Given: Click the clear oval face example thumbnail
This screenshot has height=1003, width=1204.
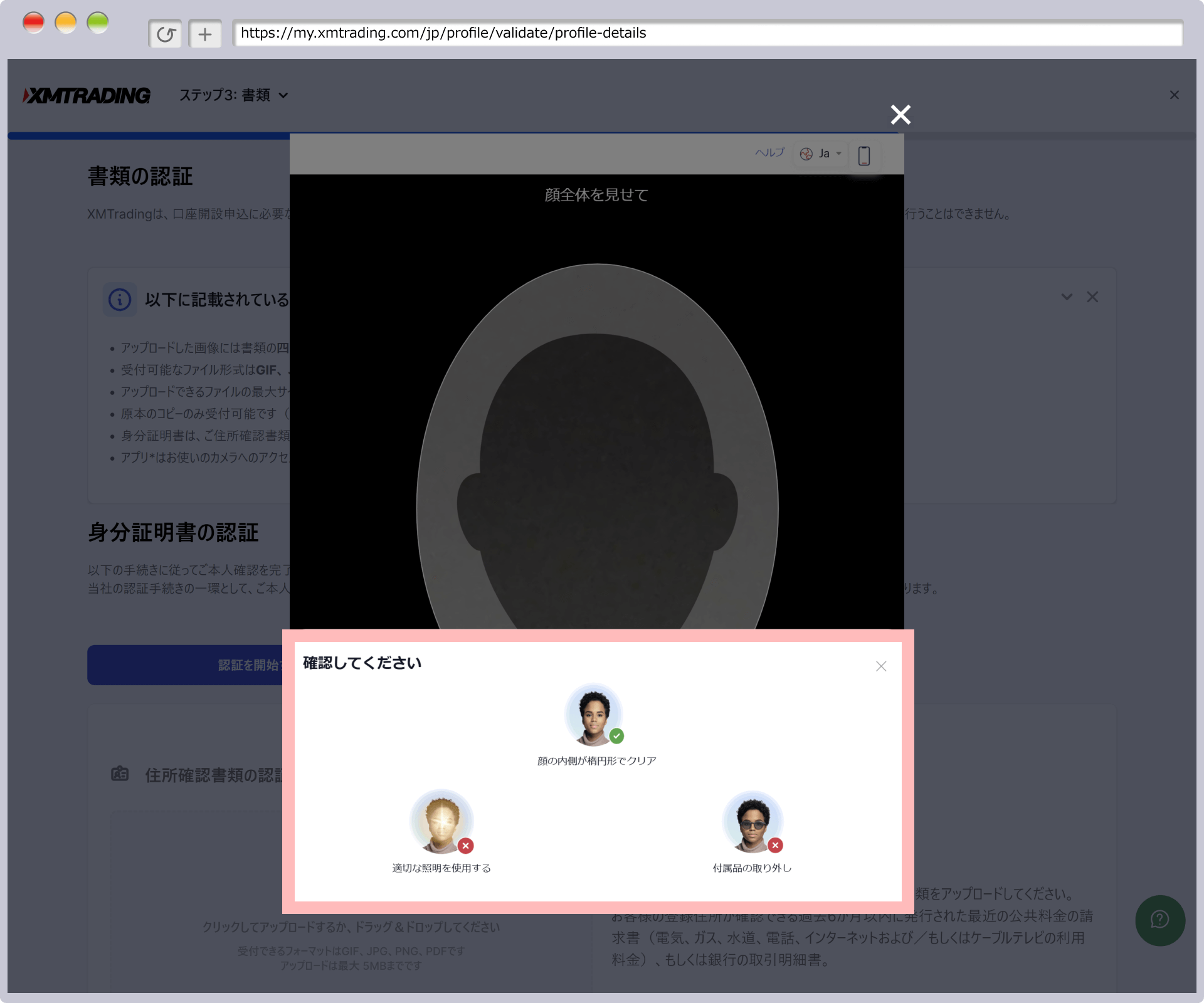Looking at the screenshot, I should 594,715.
